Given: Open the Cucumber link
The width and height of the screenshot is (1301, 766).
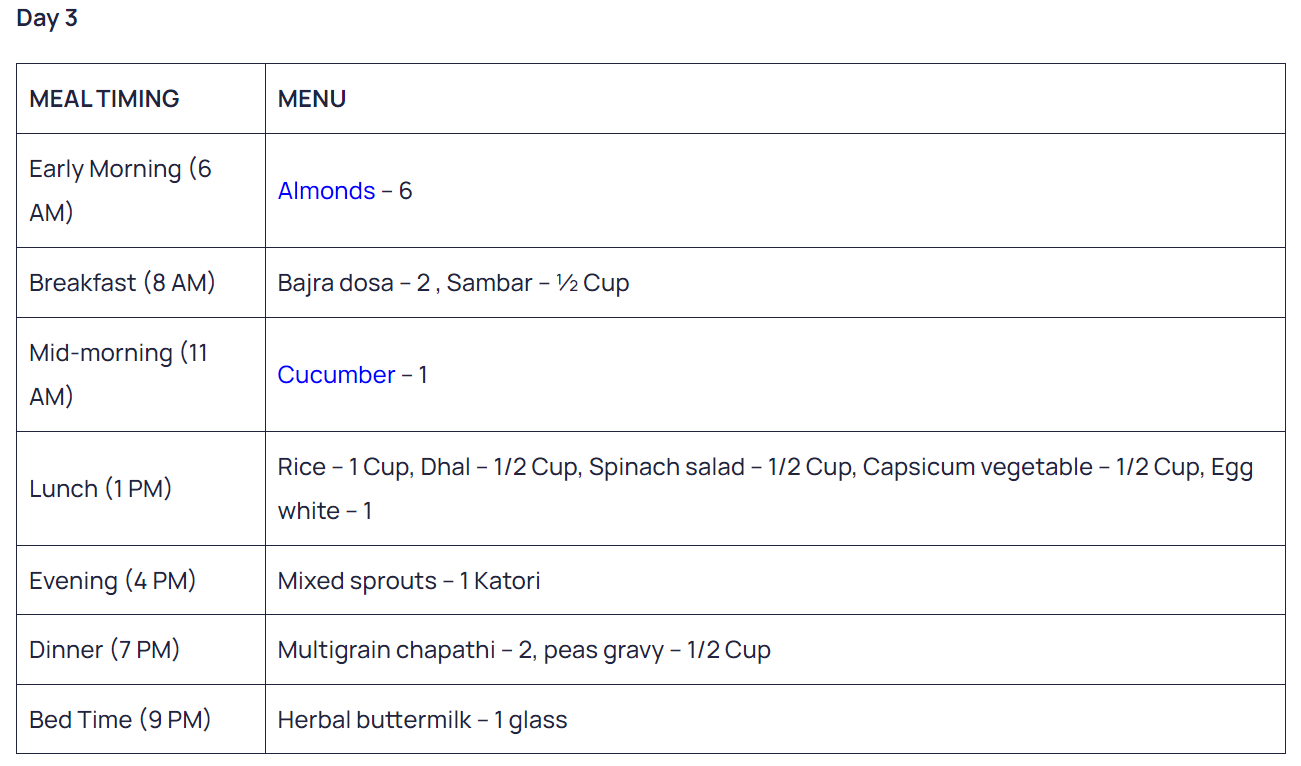Looking at the screenshot, I should pyautogui.click(x=337, y=375).
